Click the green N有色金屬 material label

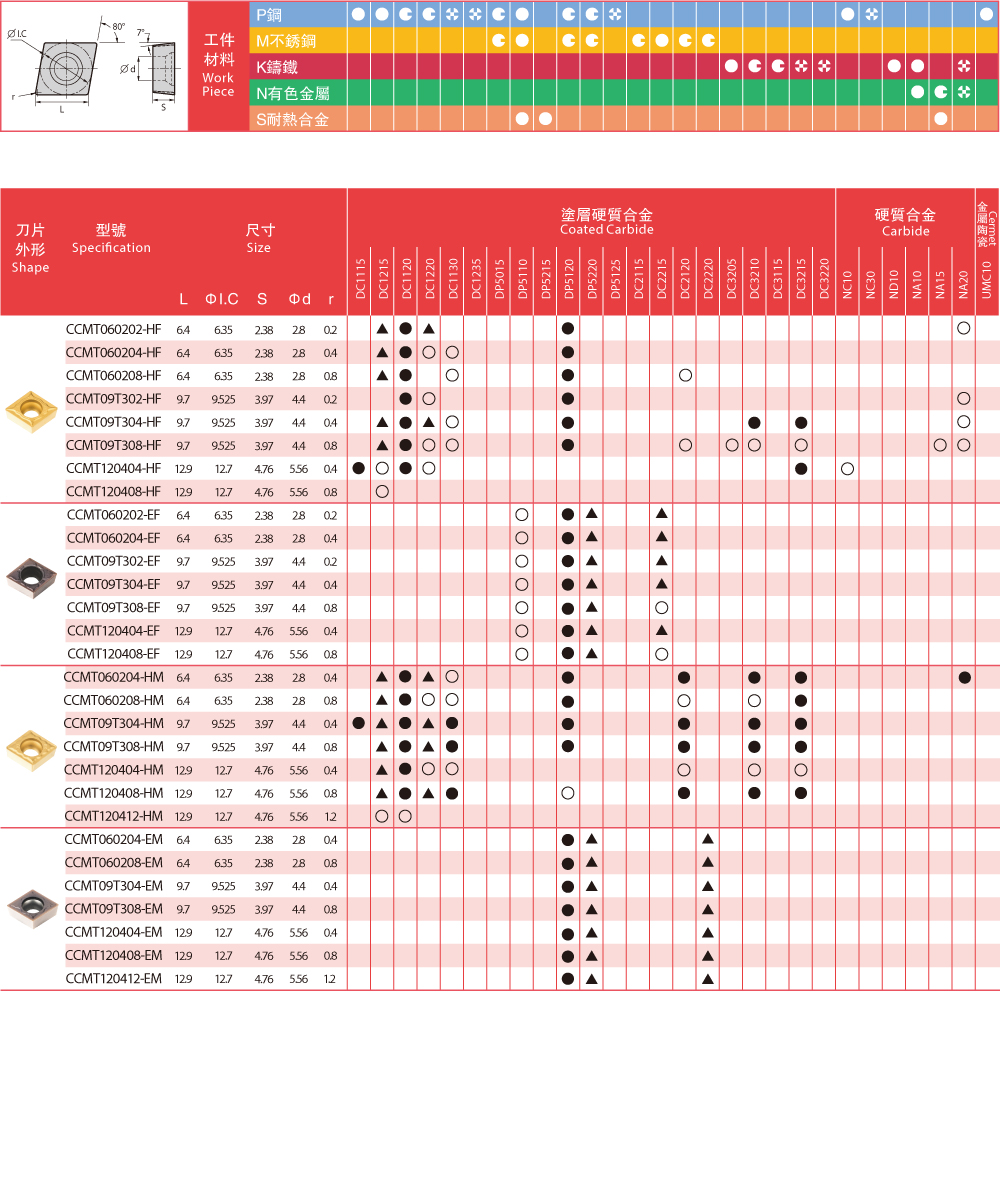pos(293,93)
